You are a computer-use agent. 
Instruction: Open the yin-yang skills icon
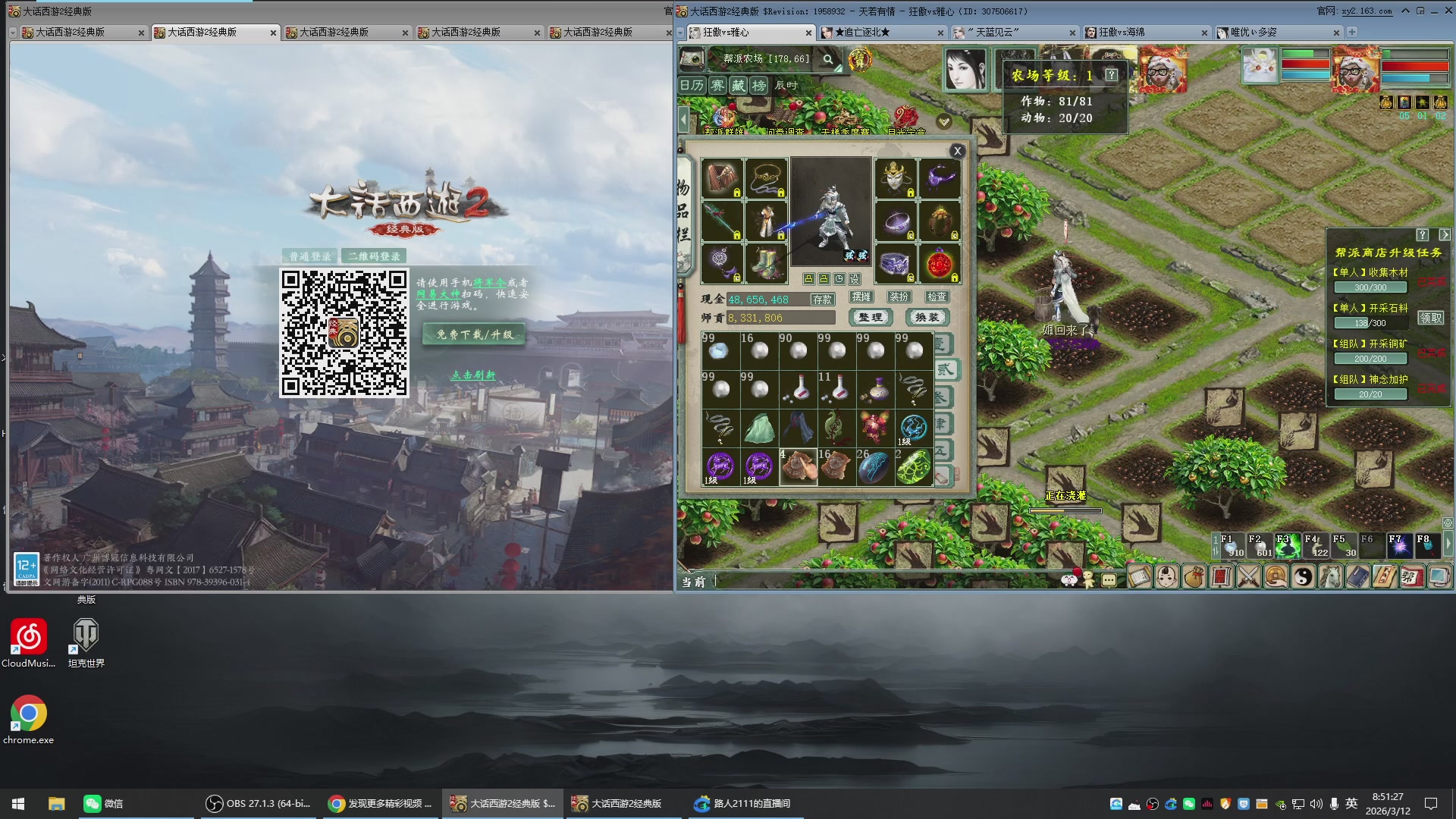pyautogui.click(x=1303, y=578)
